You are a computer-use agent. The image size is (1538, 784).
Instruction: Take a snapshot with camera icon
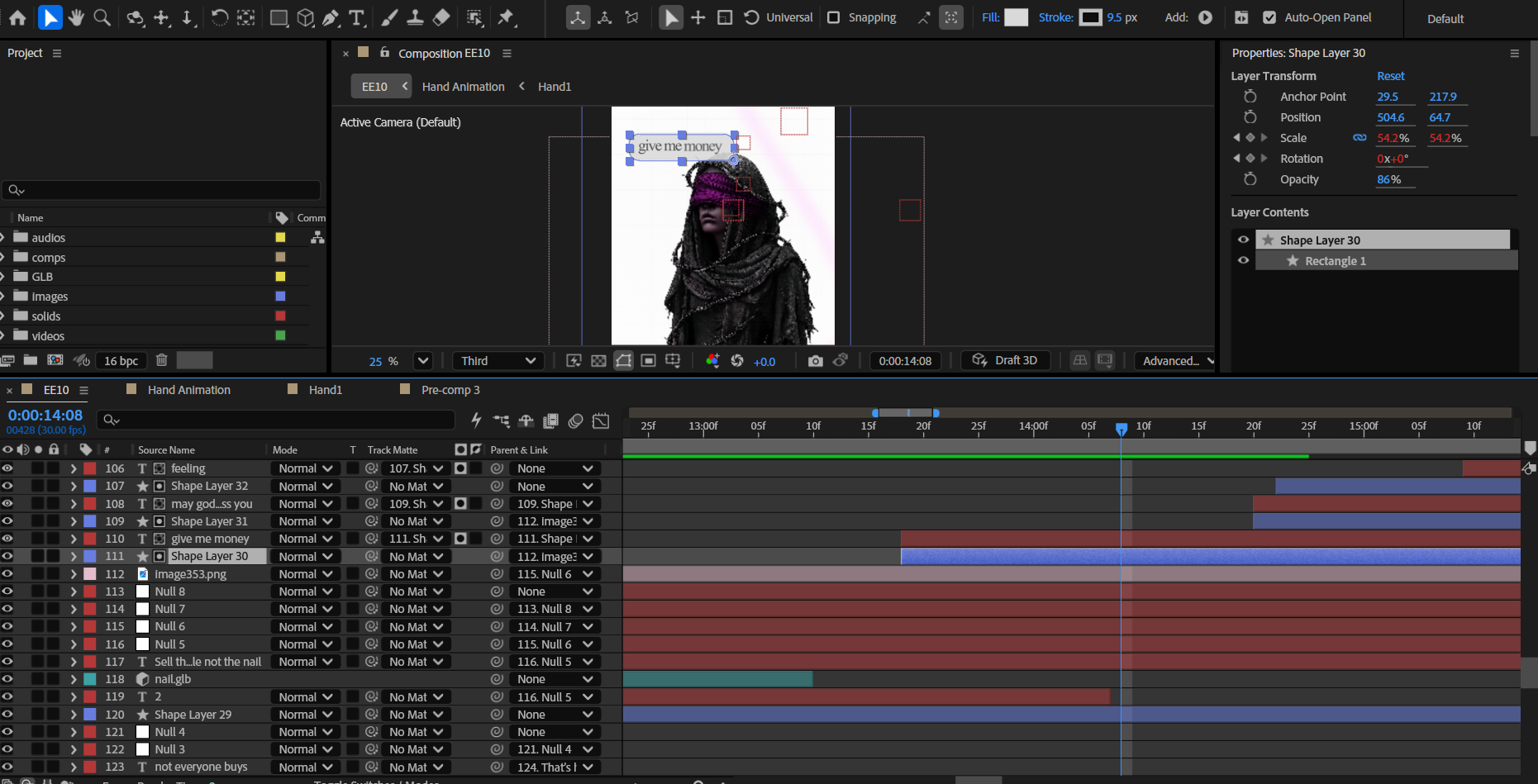point(815,361)
